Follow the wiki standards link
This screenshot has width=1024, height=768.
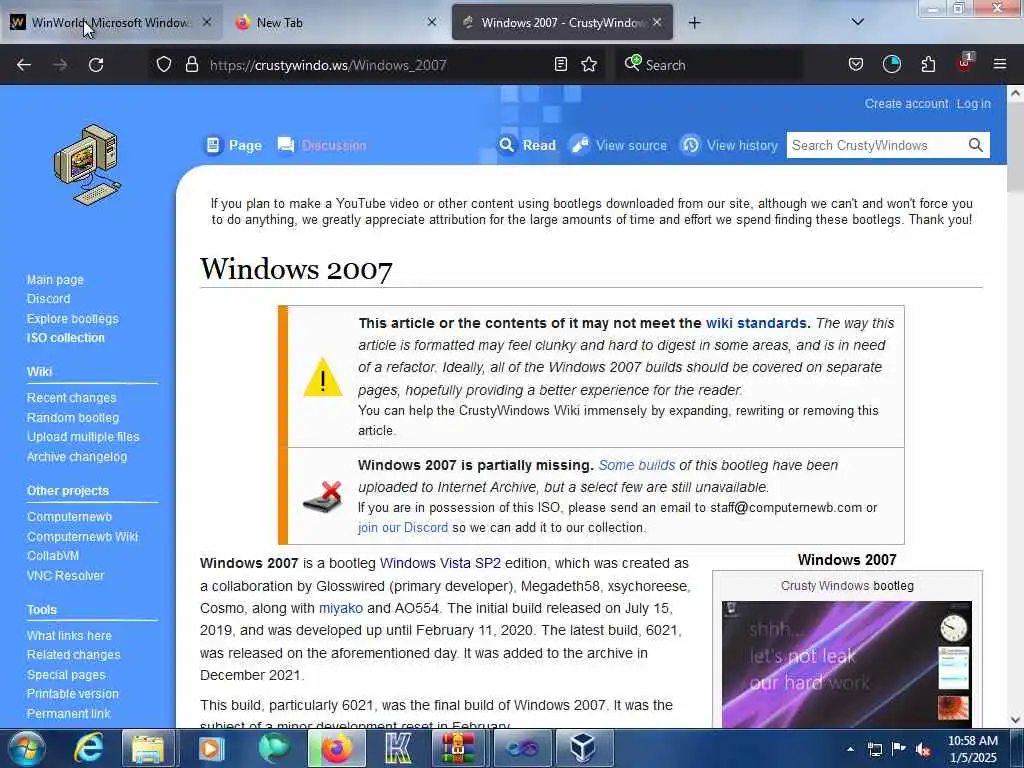tap(756, 323)
